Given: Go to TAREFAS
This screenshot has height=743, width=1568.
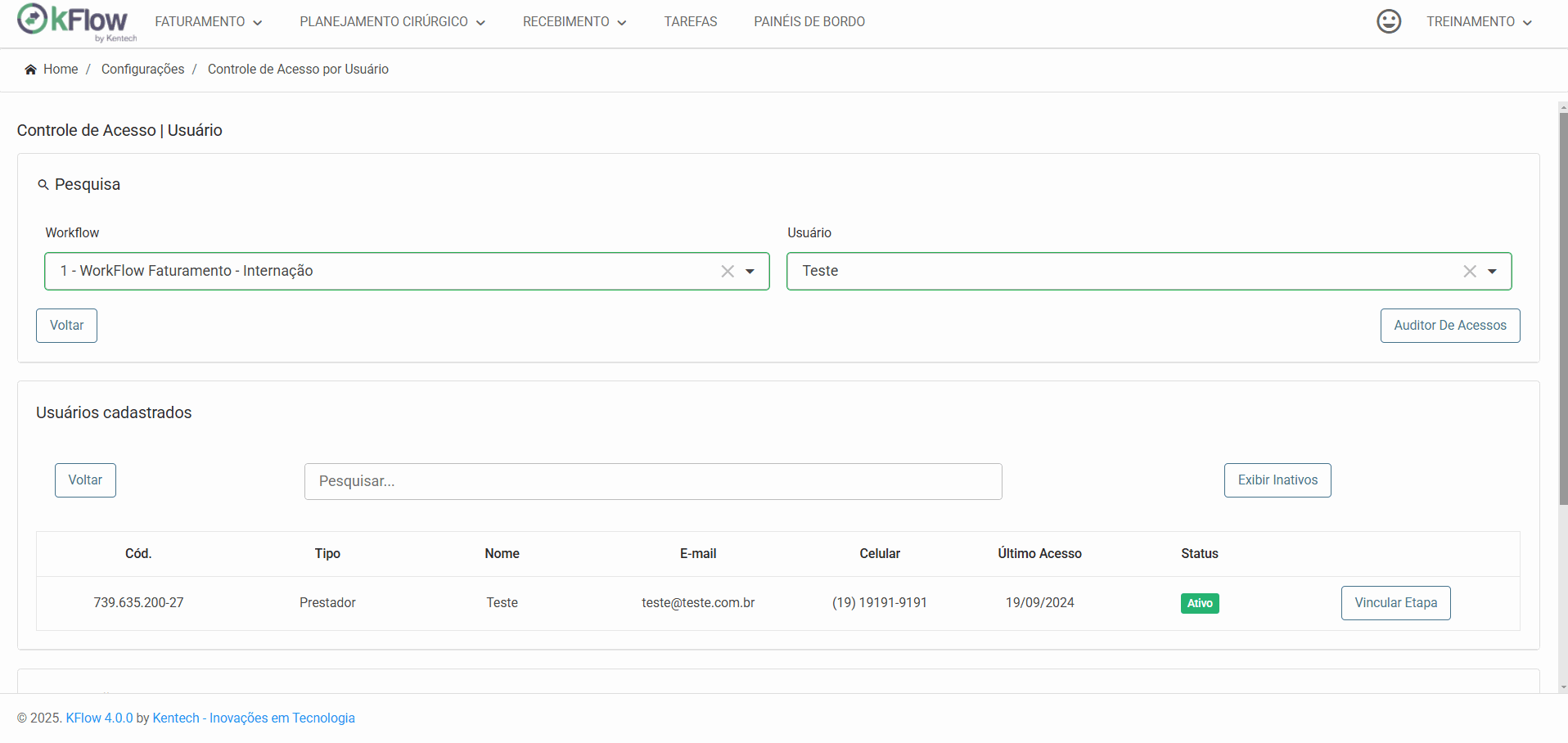Looking at the screenshot, I should (x=691, y=22).
